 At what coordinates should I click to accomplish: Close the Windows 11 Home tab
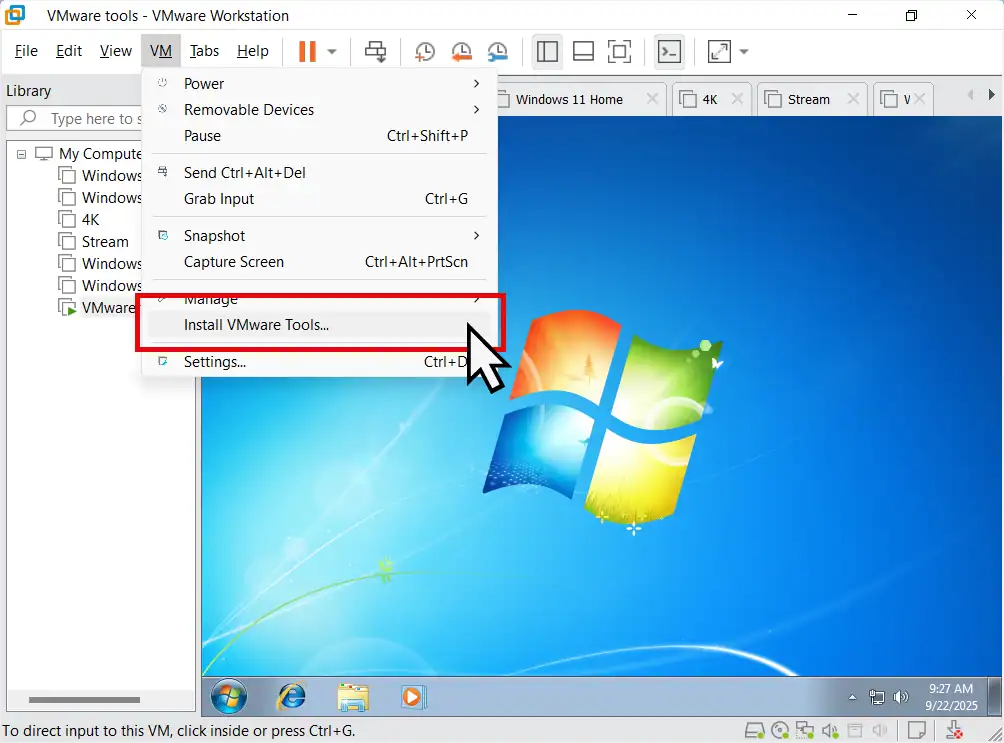pyautogui.click(x=652, y=99)
